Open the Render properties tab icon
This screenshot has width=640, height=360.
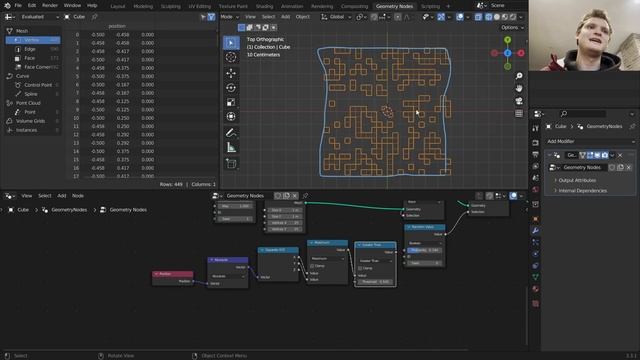tap(536, 143)
